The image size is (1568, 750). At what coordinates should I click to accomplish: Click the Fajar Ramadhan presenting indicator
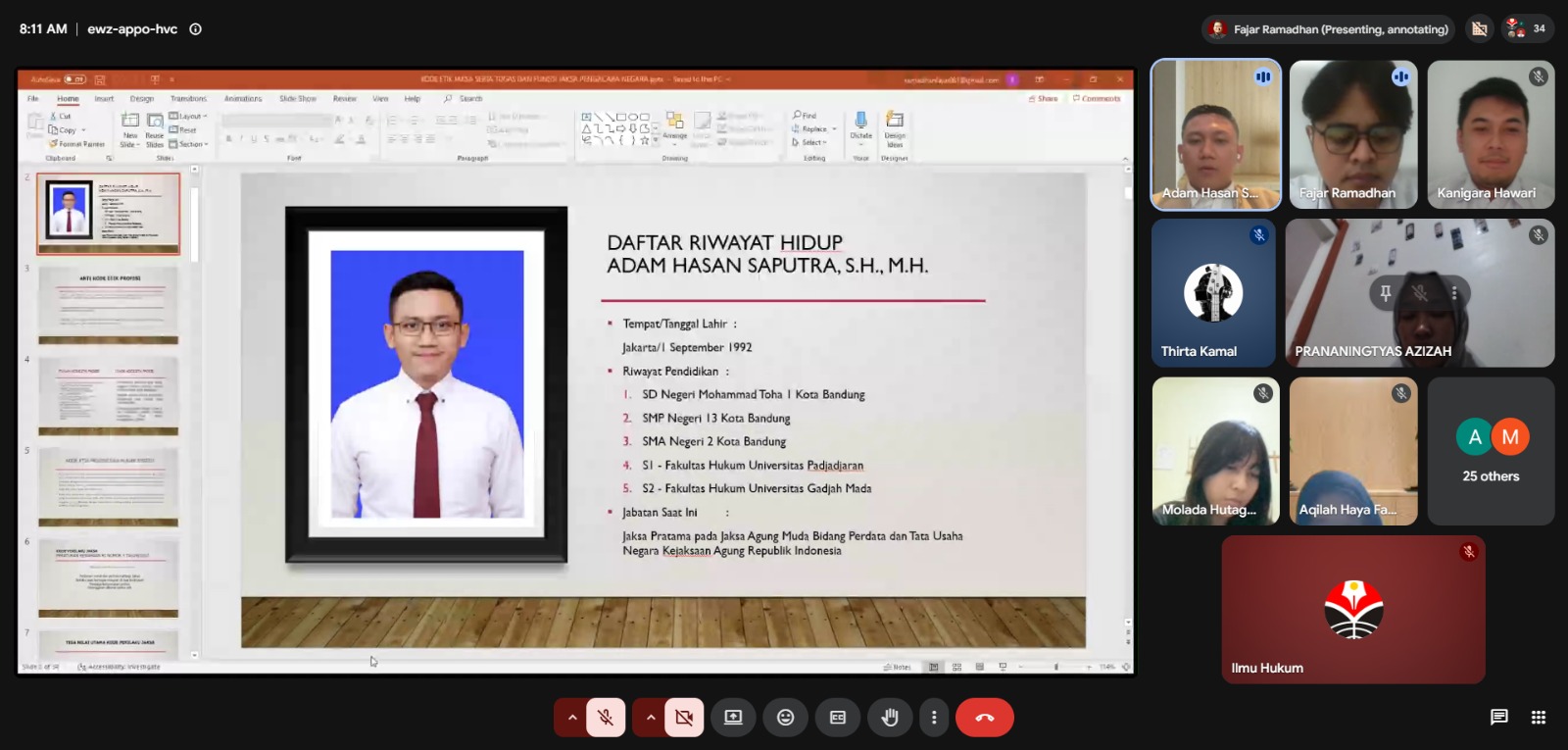(x=1329, y=29)
